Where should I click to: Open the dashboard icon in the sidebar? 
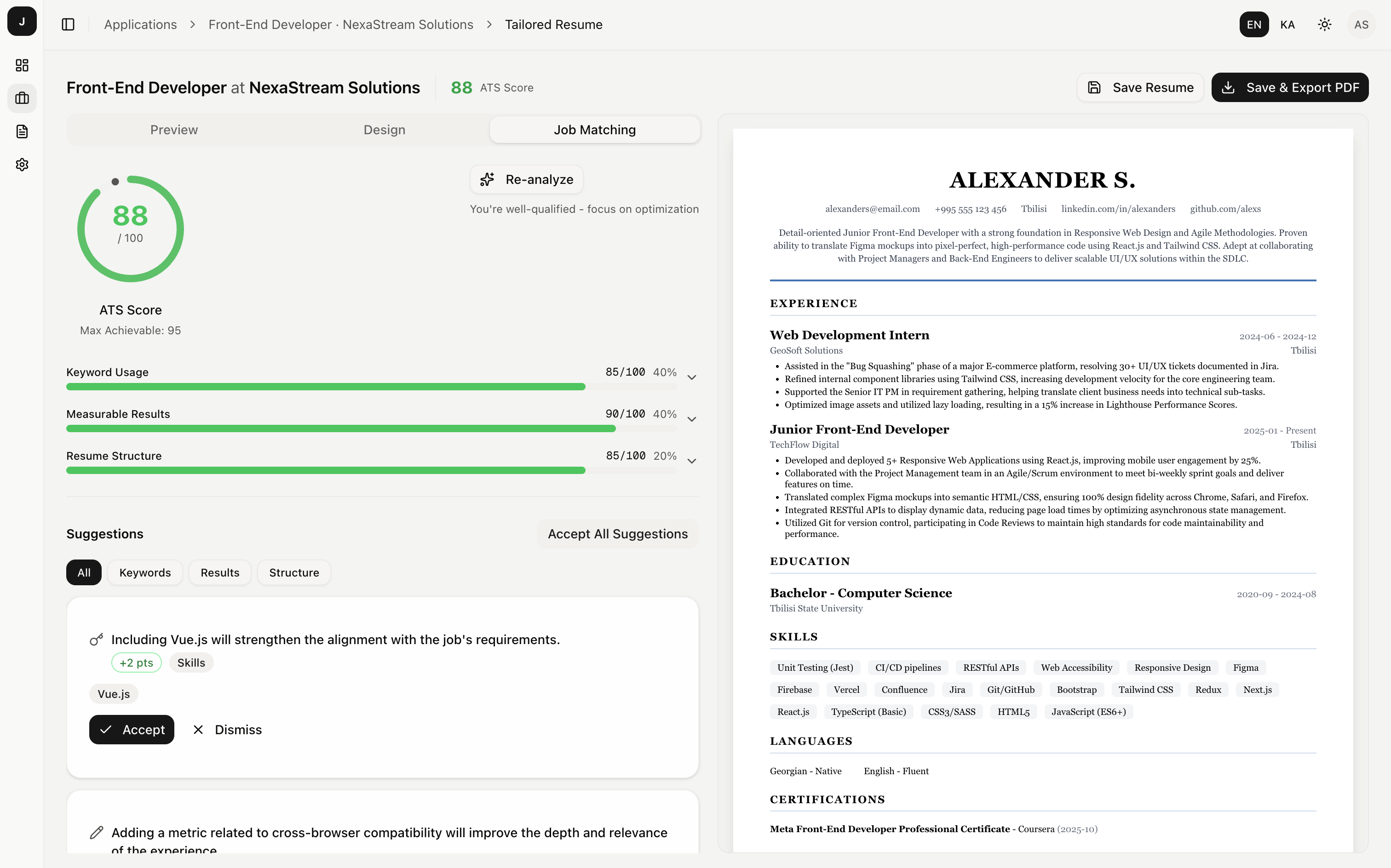click(22, 65)
